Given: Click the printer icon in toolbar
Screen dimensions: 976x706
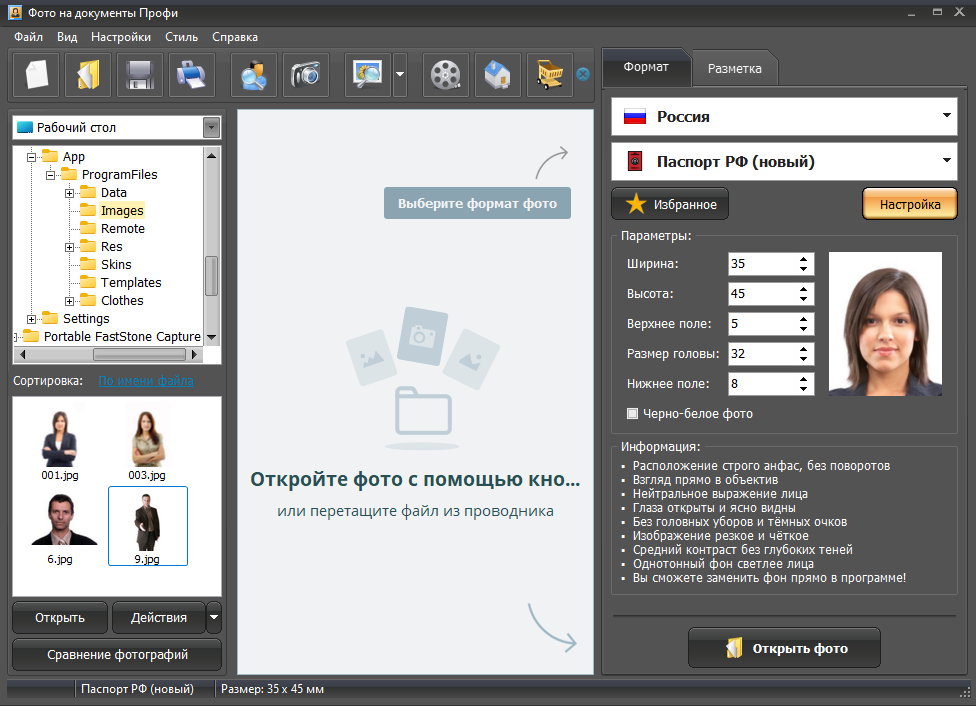Looking at the screenshot, I should 192,75.
